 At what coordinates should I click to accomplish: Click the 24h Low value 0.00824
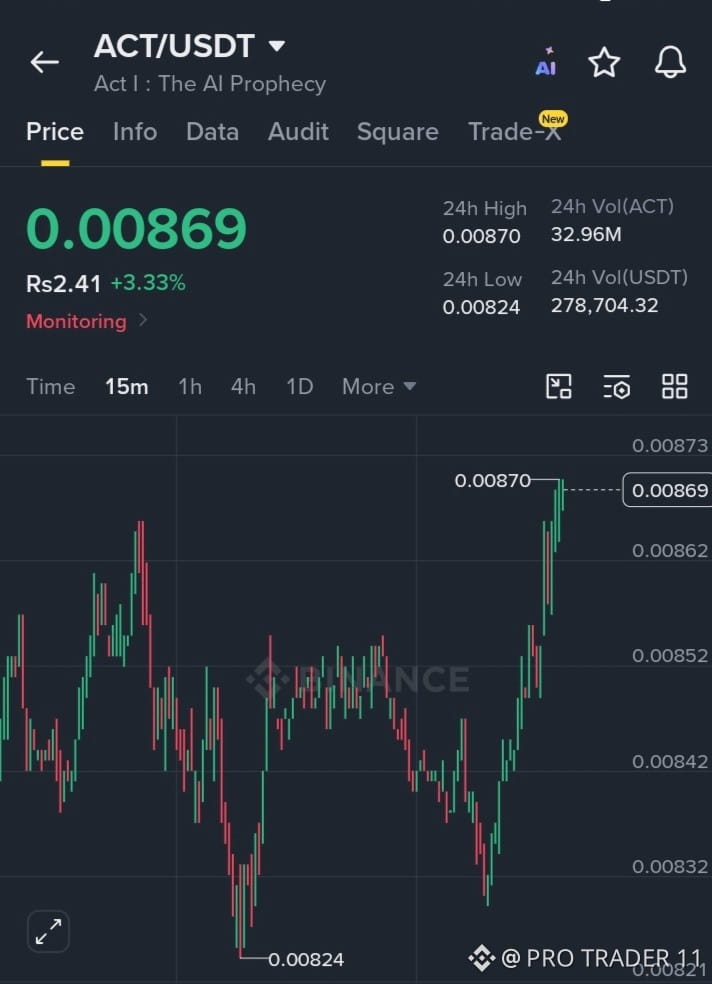point(481,308)
